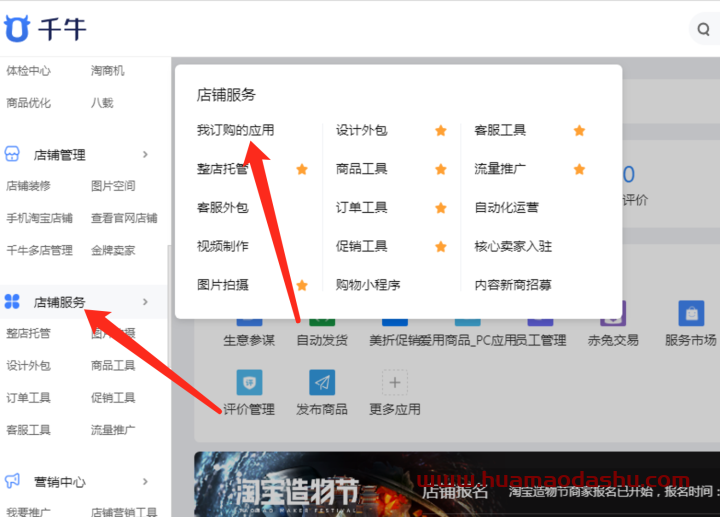This screenshot has height=517, width=720.
Task: Open the 店铺服务 sidebar section header
Action: click(84, 302)
